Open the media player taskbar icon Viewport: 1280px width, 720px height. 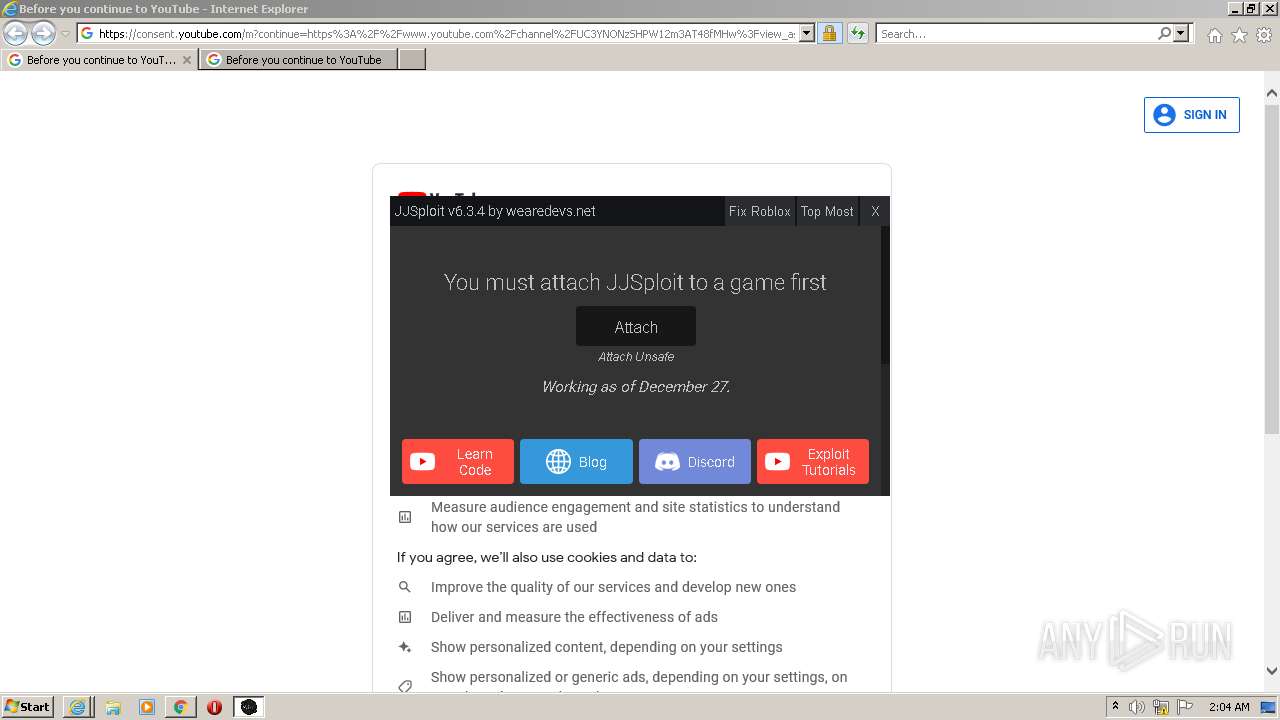tap(147, 707)
